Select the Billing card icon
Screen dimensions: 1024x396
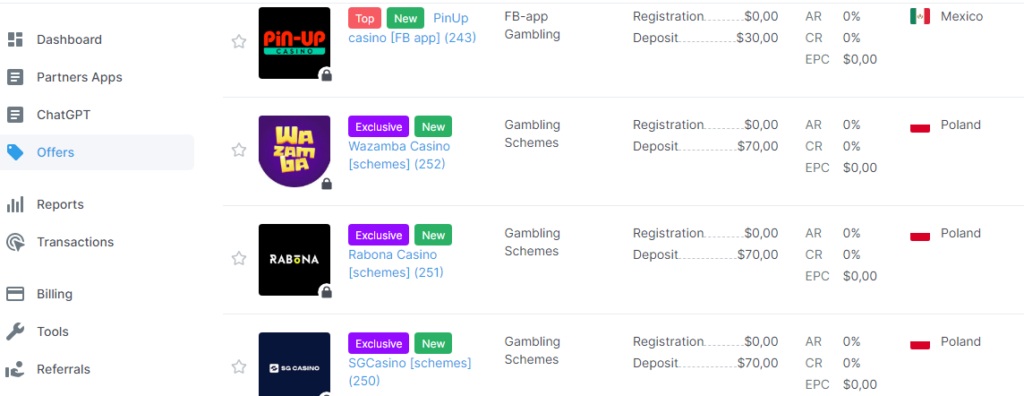(x=15, y=294)
